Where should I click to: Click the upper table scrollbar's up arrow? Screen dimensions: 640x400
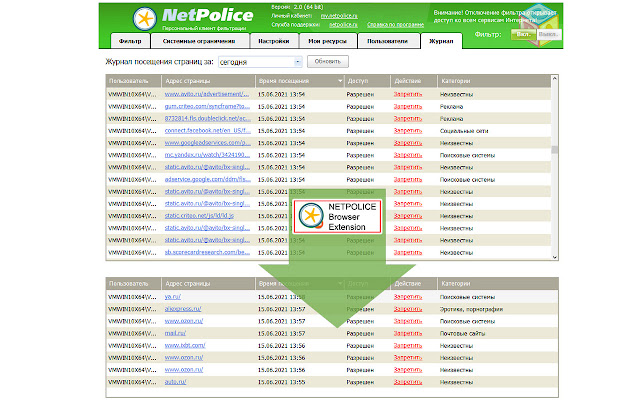point(554,78)
